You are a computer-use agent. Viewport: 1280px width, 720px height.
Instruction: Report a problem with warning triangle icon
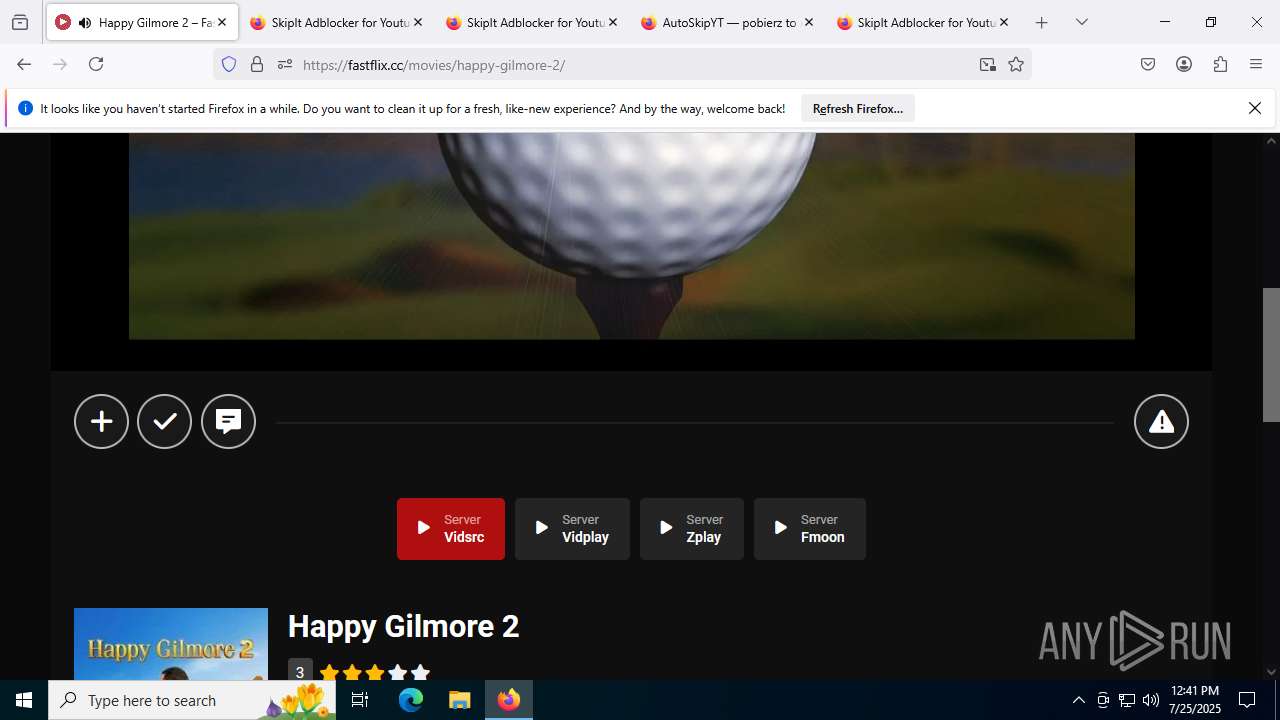(1161, 422)
